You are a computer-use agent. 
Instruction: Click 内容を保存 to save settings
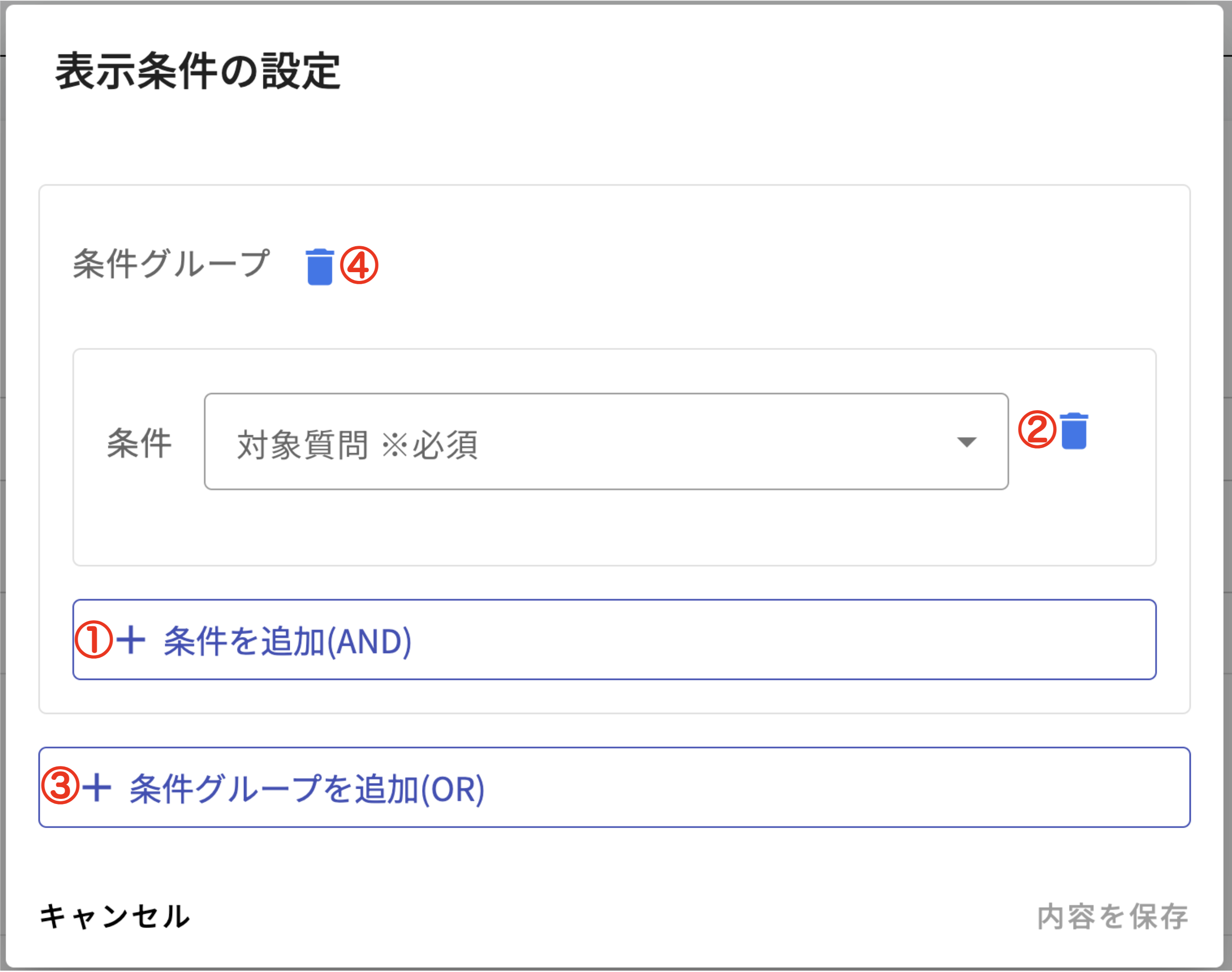(x=1113, y=916)
